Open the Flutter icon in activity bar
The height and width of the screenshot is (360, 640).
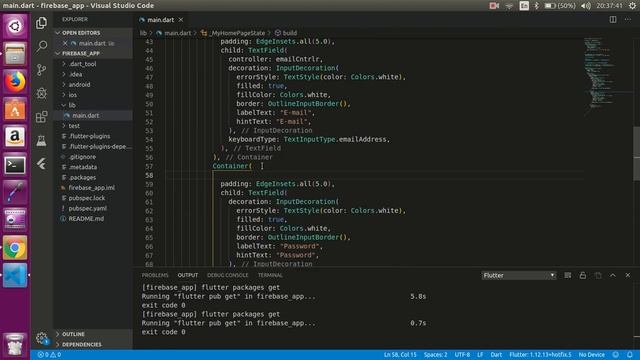[41, 164]
